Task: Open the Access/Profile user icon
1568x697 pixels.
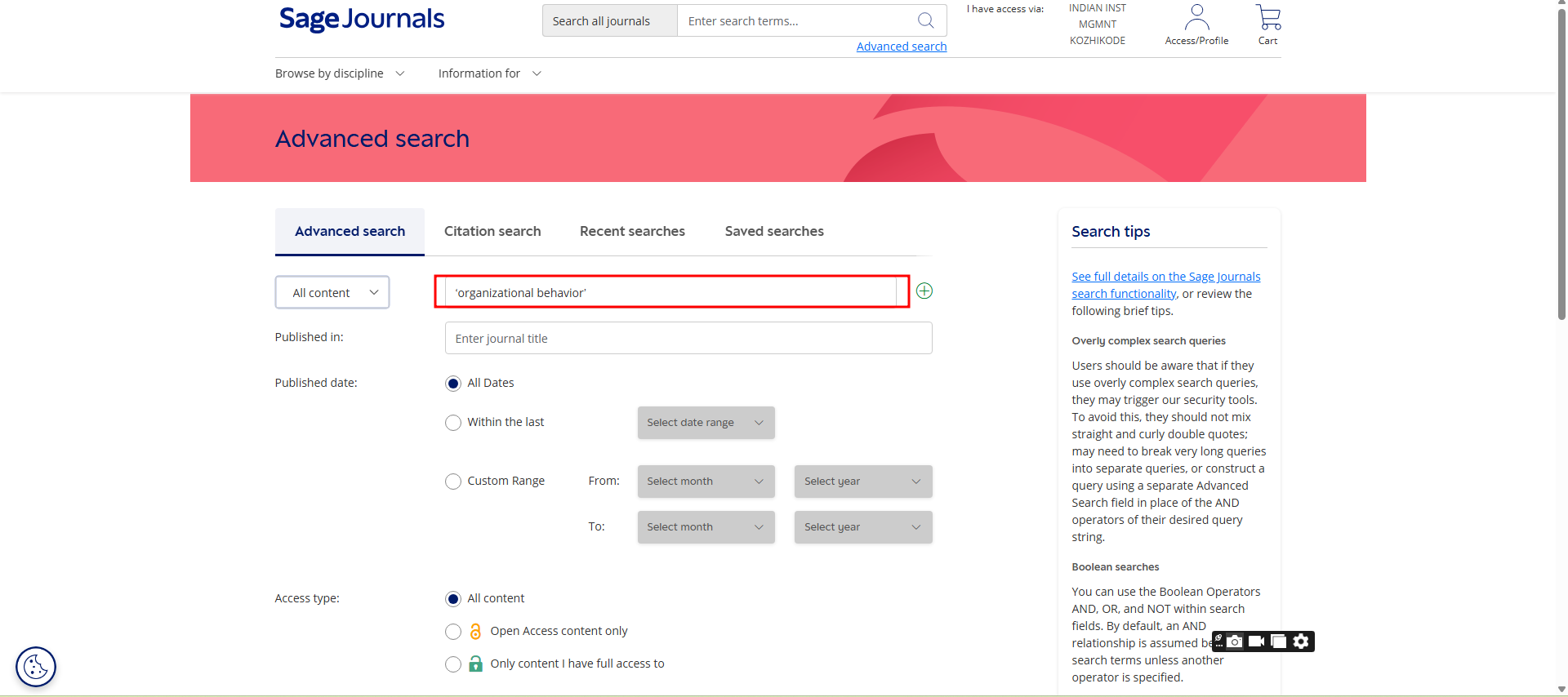Action: tap(1196, 18)
